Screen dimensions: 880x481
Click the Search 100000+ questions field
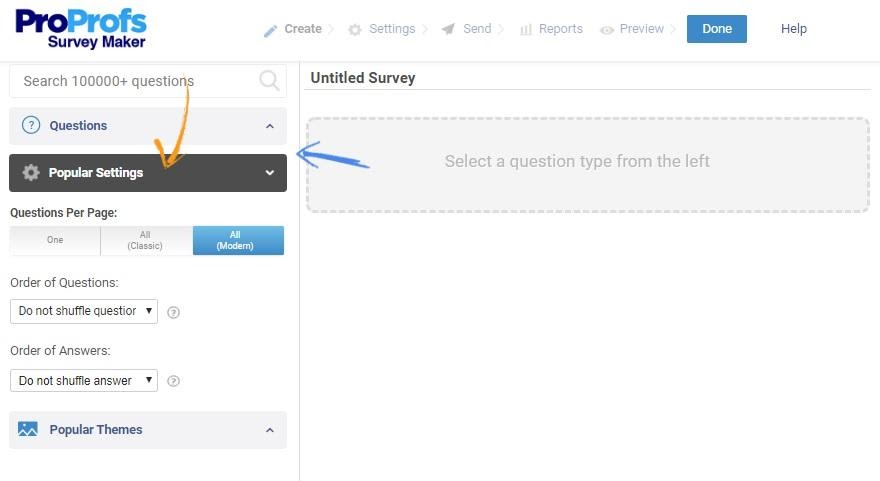point(135,81)
